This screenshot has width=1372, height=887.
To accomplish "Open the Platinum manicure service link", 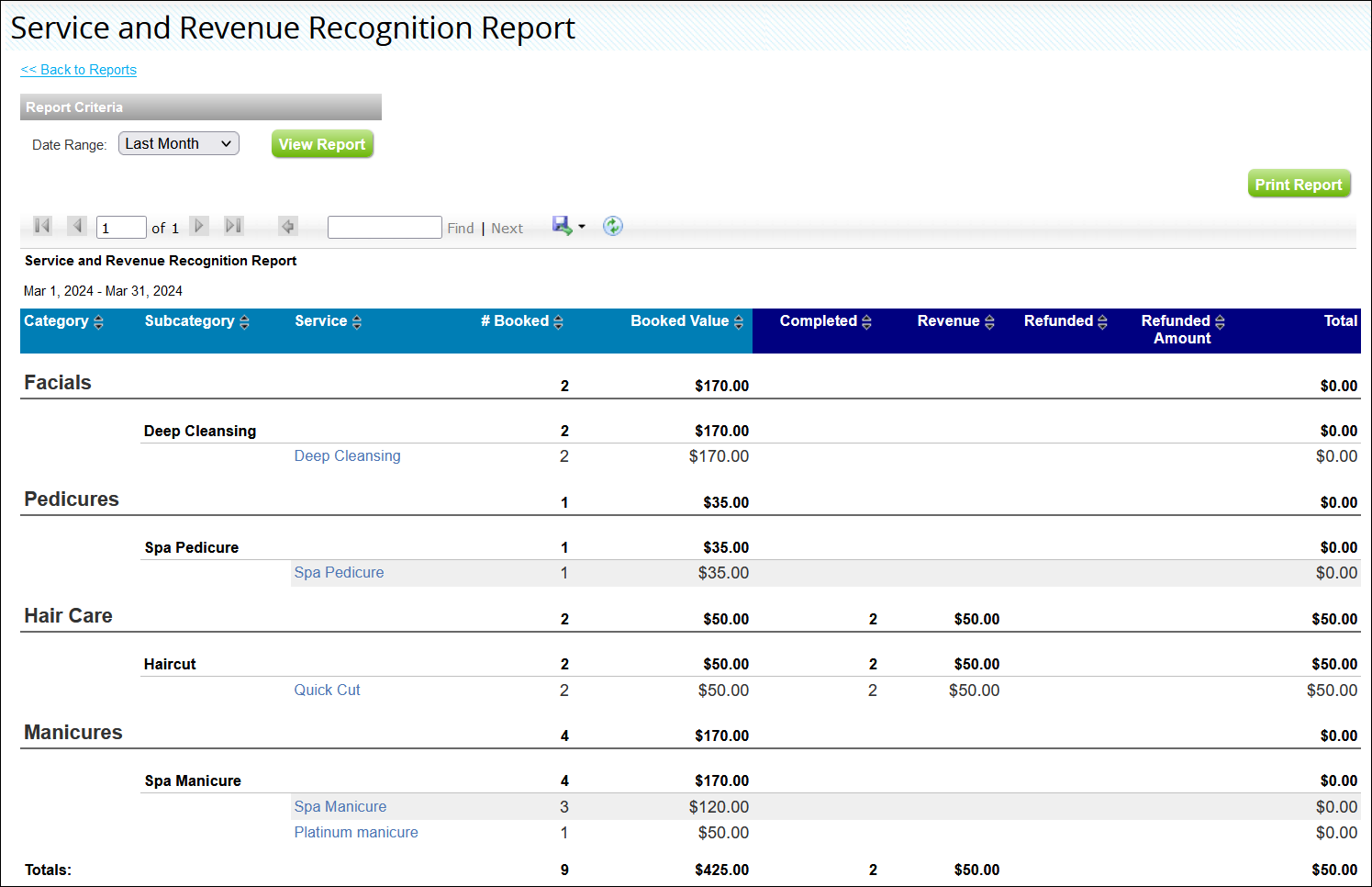I will [x=356, y=833].
